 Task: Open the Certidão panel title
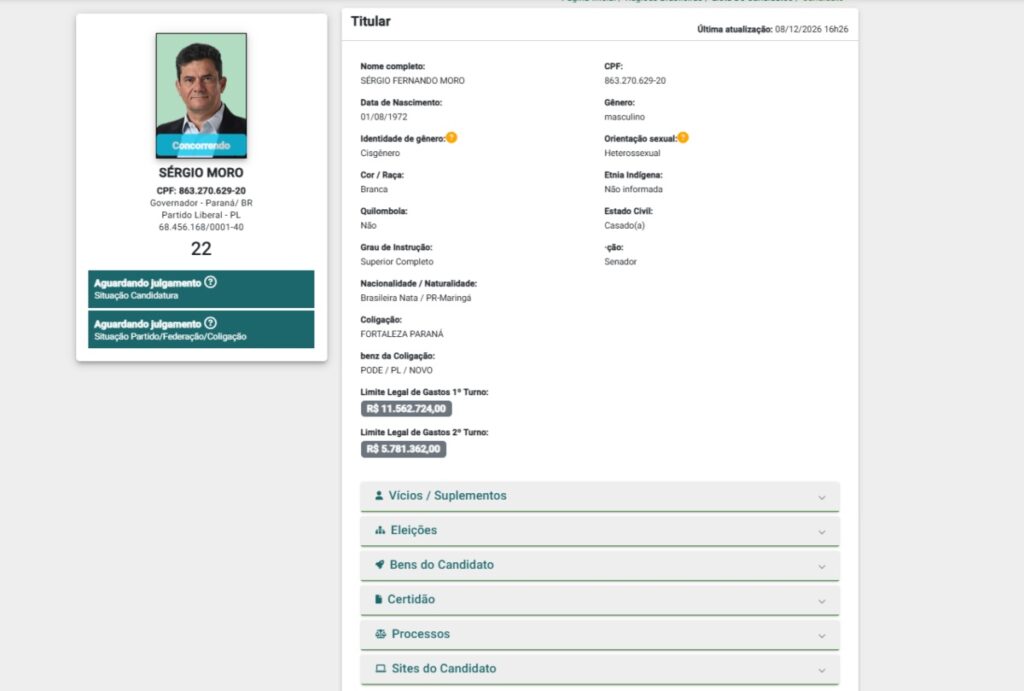[411, 600]
